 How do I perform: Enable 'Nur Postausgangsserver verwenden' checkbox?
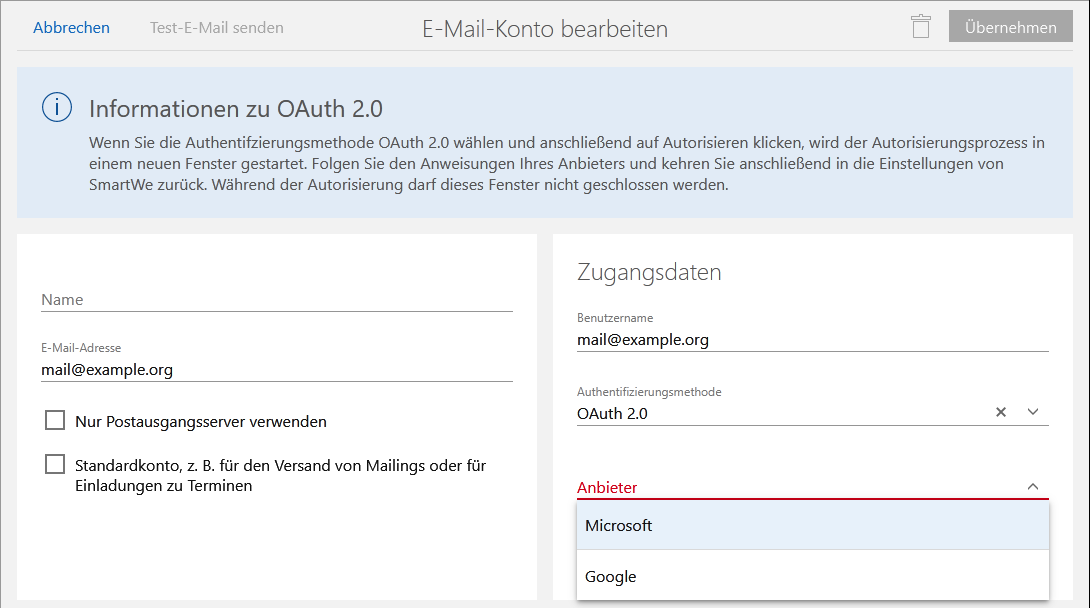coord(55,421)
